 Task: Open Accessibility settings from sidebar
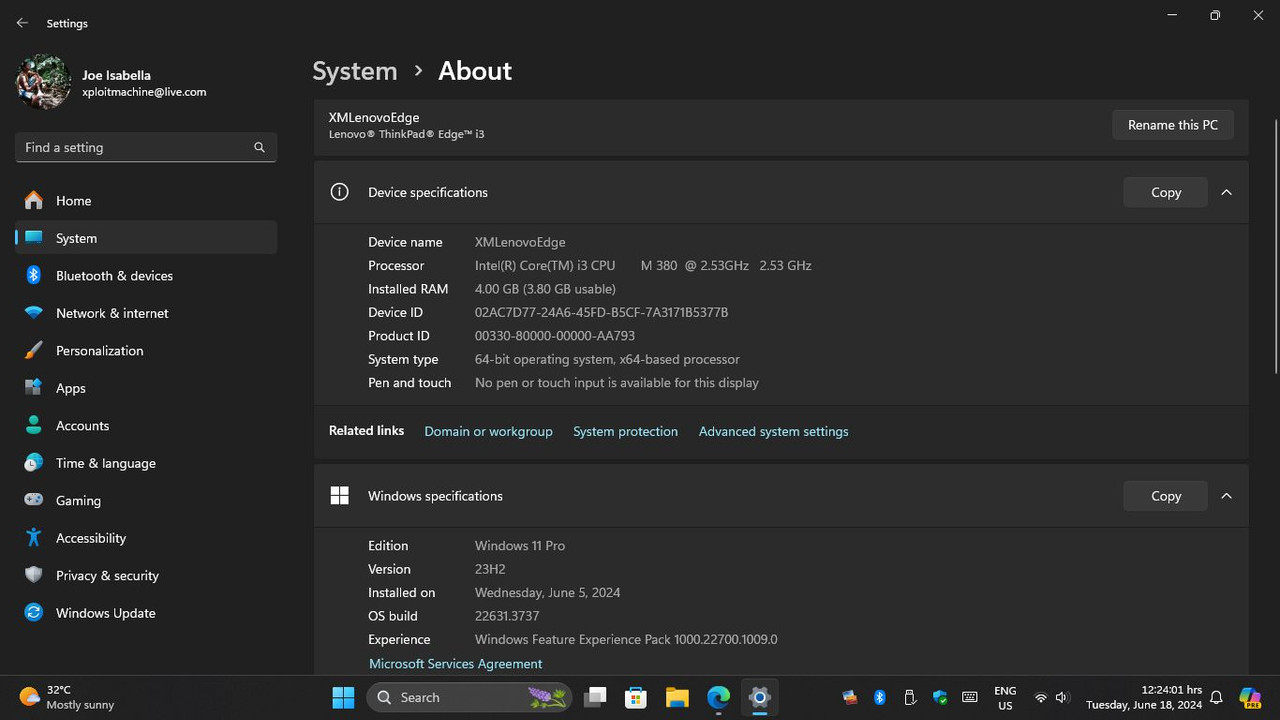point(91,537)
